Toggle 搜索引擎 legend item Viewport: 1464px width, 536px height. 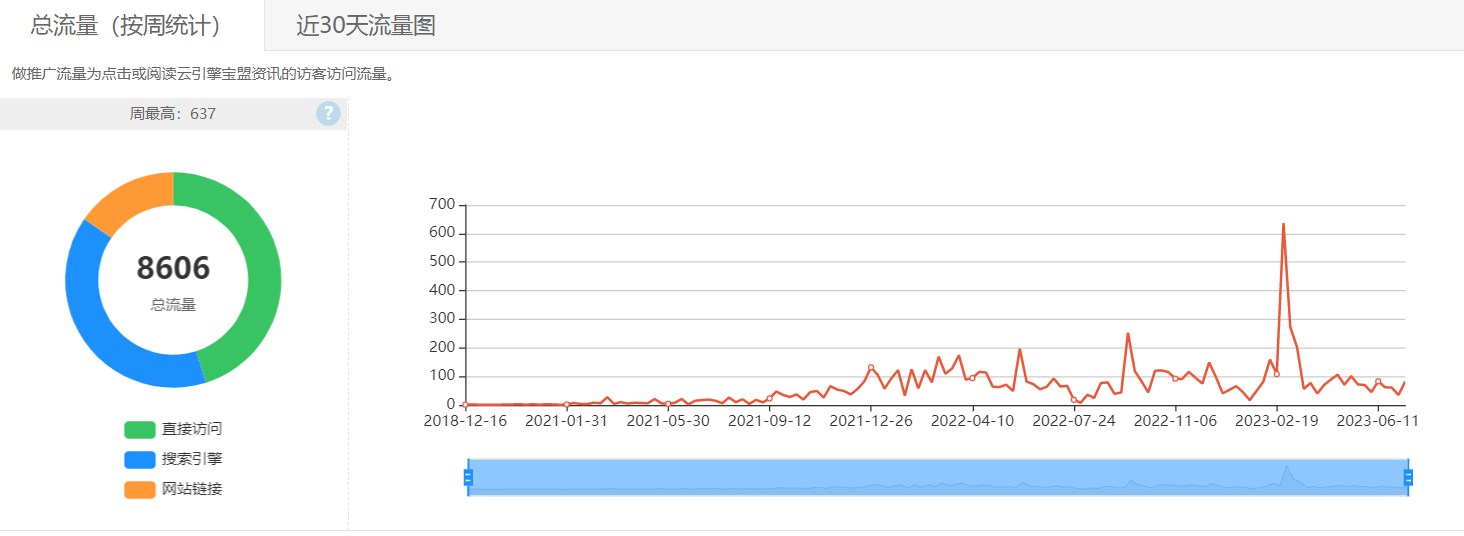pos(173,459)
